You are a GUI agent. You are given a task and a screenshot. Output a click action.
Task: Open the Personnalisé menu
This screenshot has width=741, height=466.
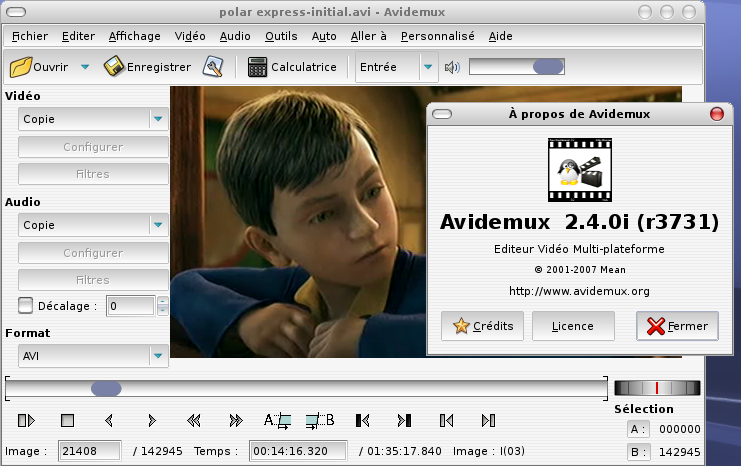click(437, 36)
